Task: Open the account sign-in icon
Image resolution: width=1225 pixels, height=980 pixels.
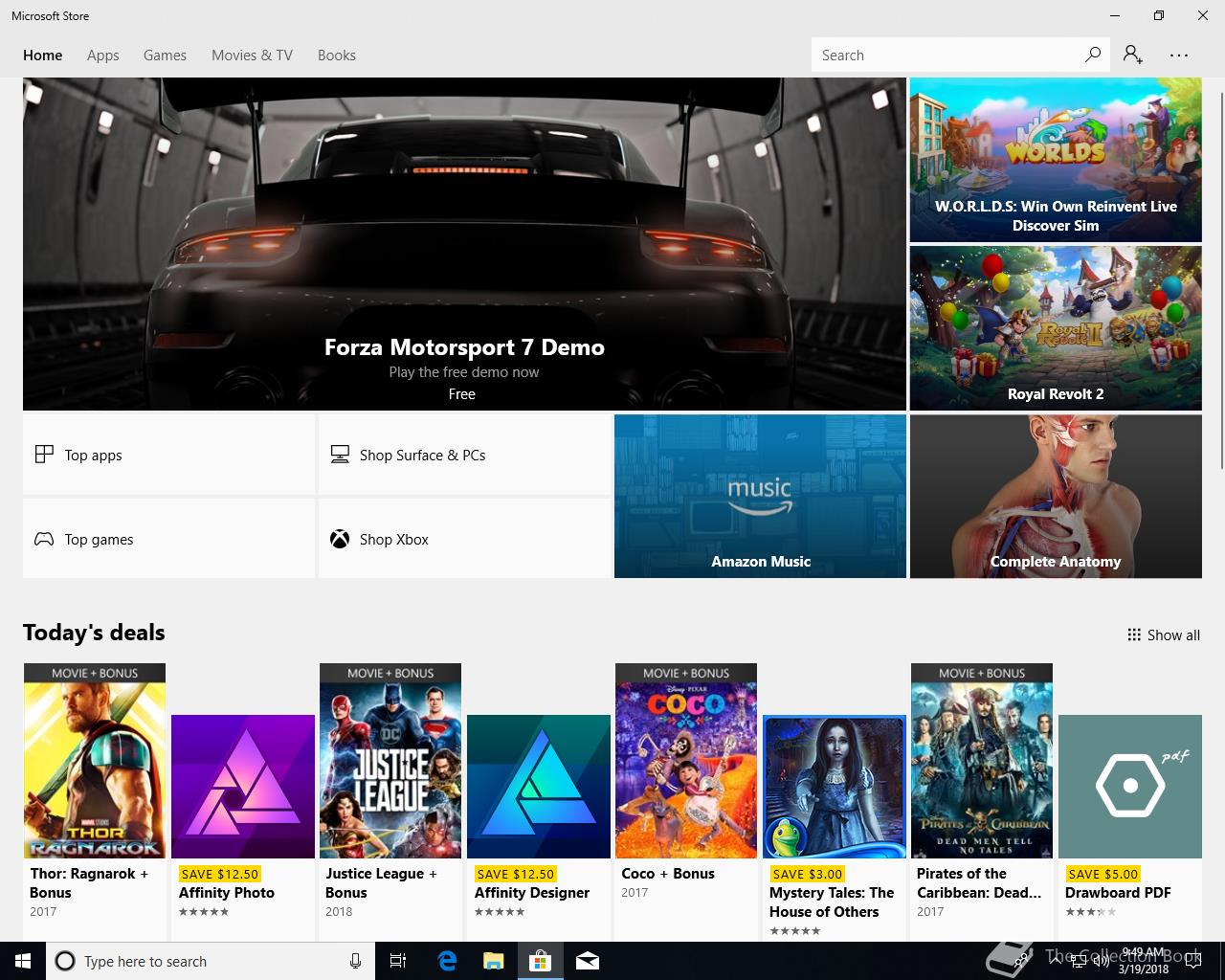Action: [1133, 55]
